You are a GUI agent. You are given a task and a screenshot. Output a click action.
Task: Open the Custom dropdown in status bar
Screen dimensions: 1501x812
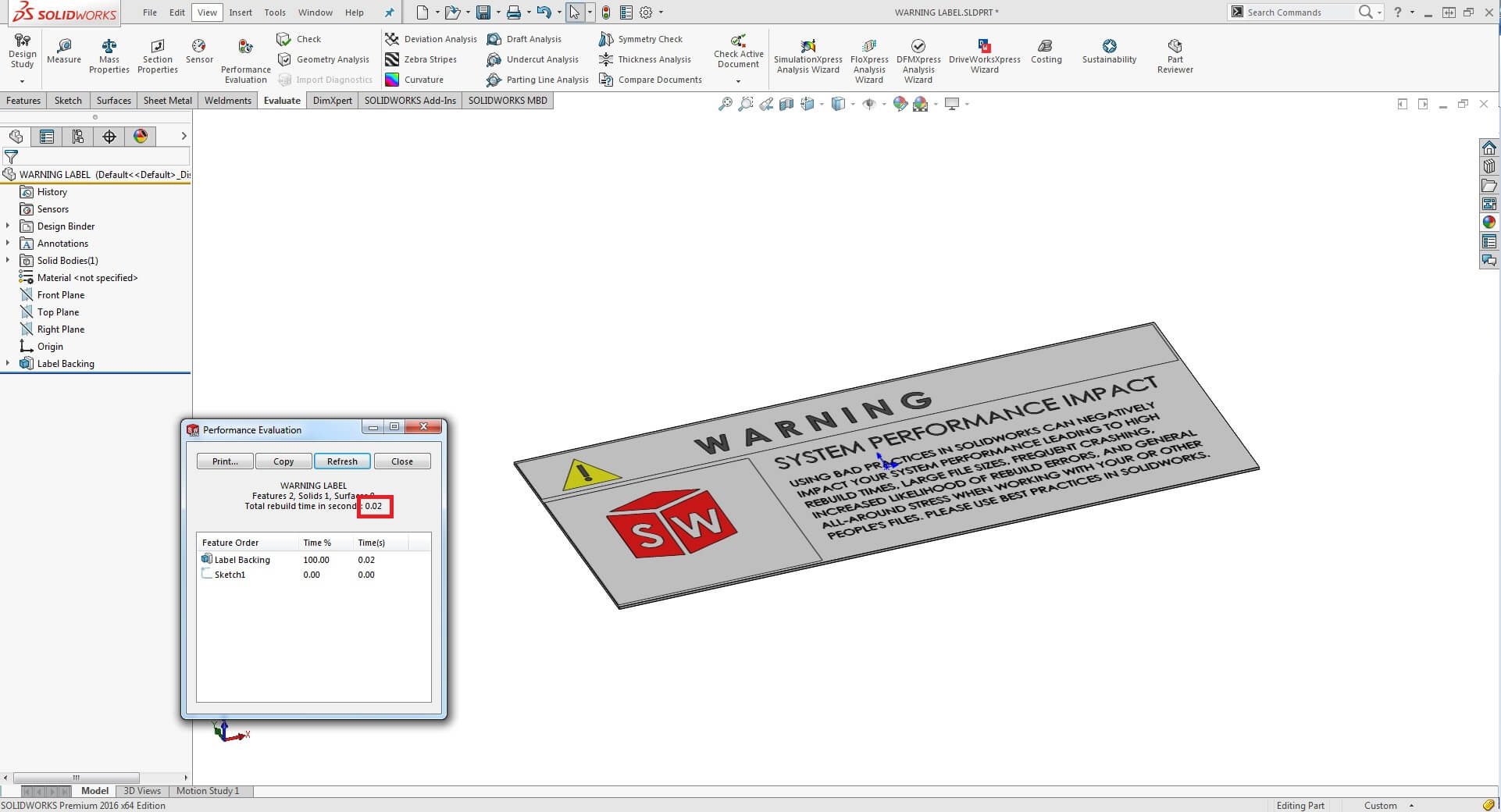point(1410,805)
